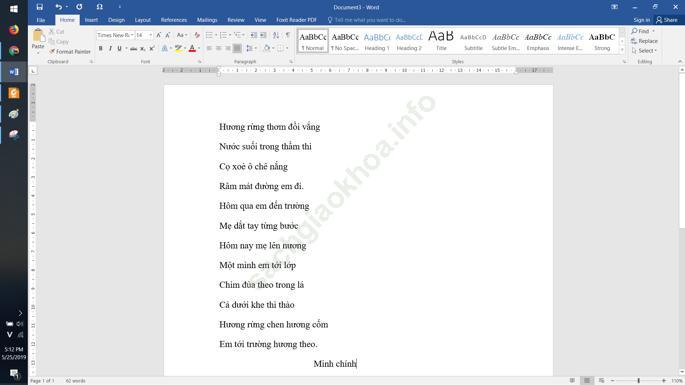Click the Firefox icon in taskbar
This screenshot has width=685, height=385.
(14, 30)
